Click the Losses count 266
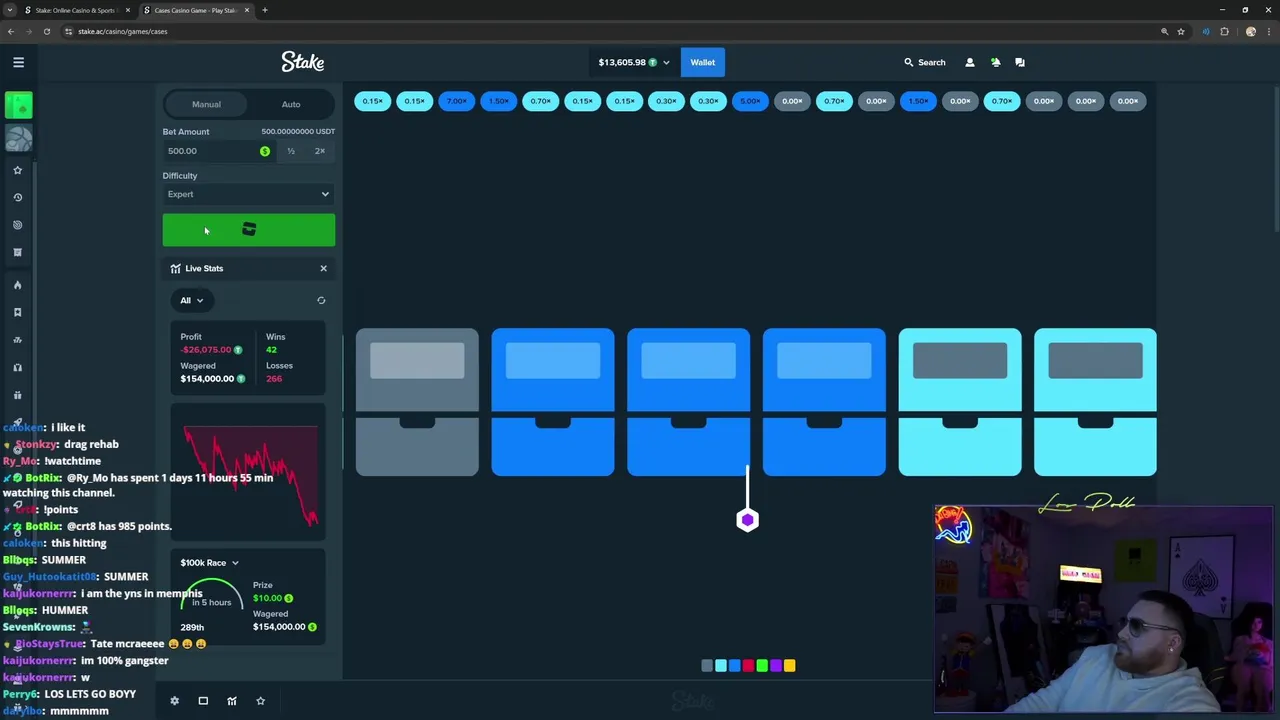This screenshot has height=720, width=1280. [274, 379]
